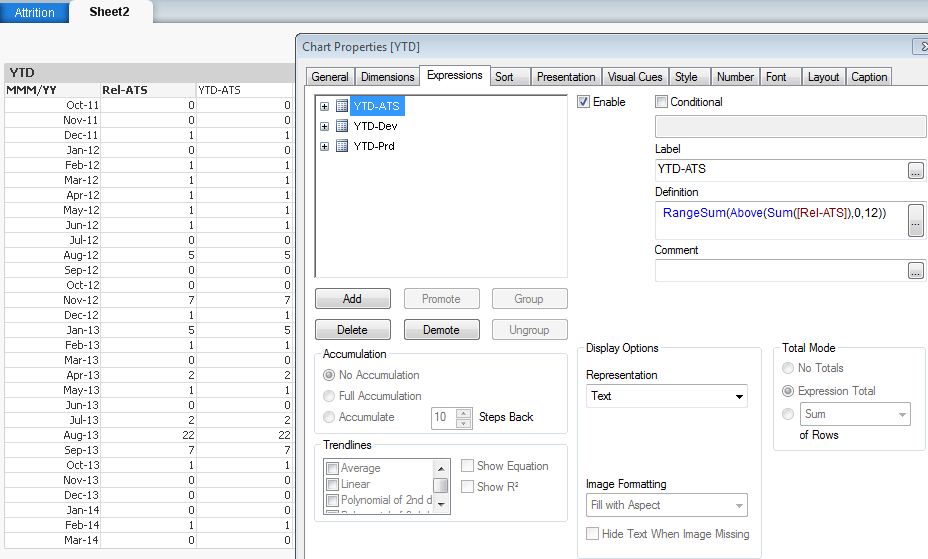Switch to the Layout tab

(x=823, y=77)
